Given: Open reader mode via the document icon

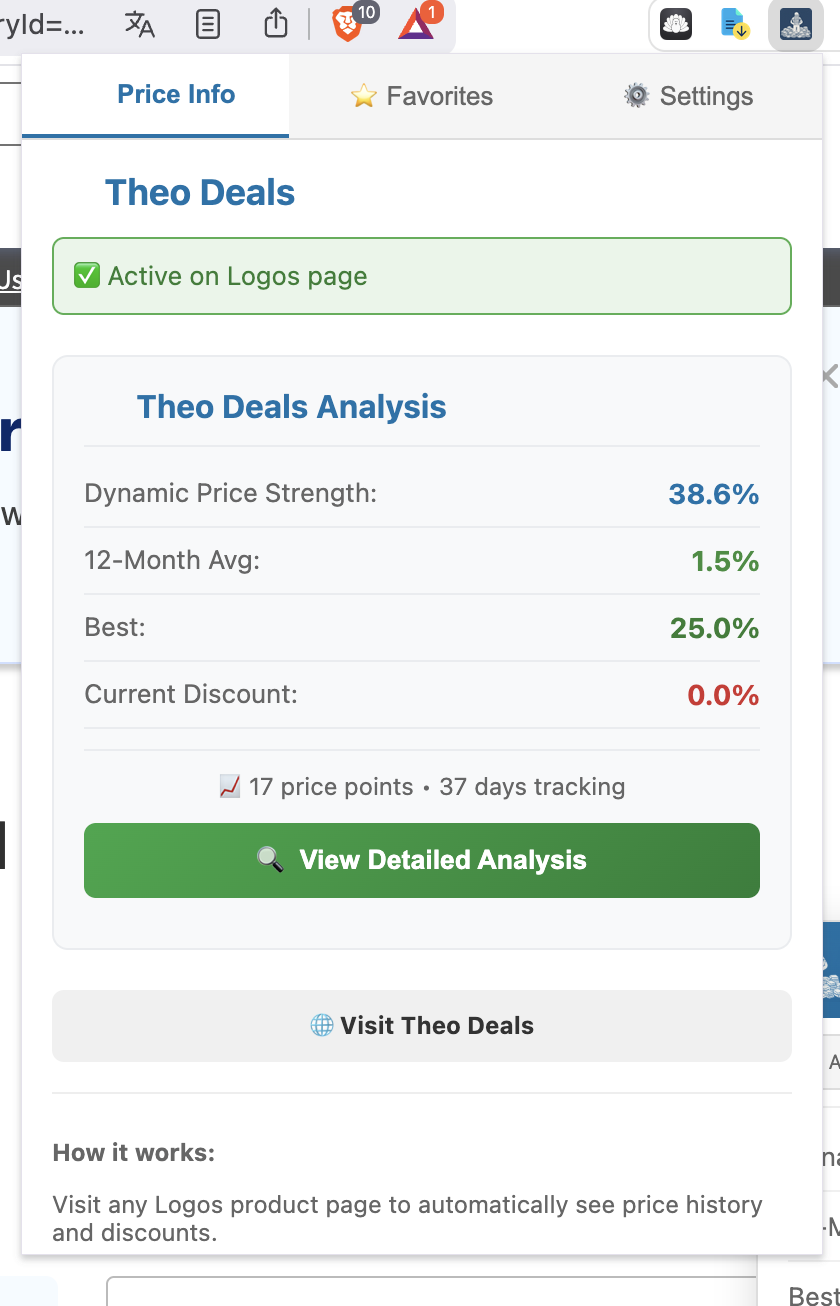Looking at the screenshot, I should (x=207, y=24).
